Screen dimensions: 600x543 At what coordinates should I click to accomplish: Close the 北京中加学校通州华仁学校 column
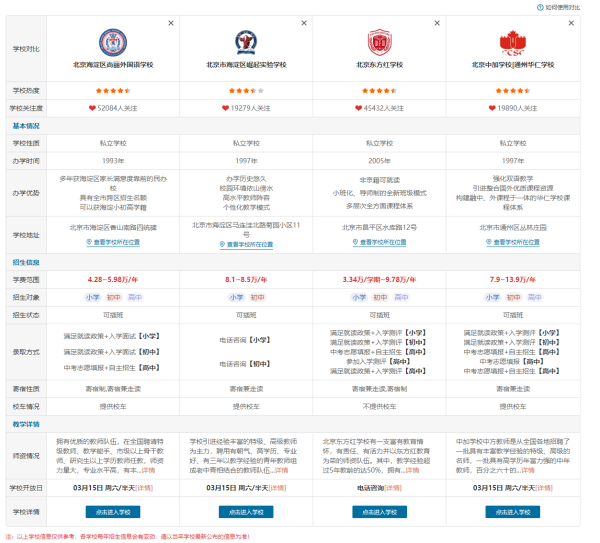tap(572, 23)
